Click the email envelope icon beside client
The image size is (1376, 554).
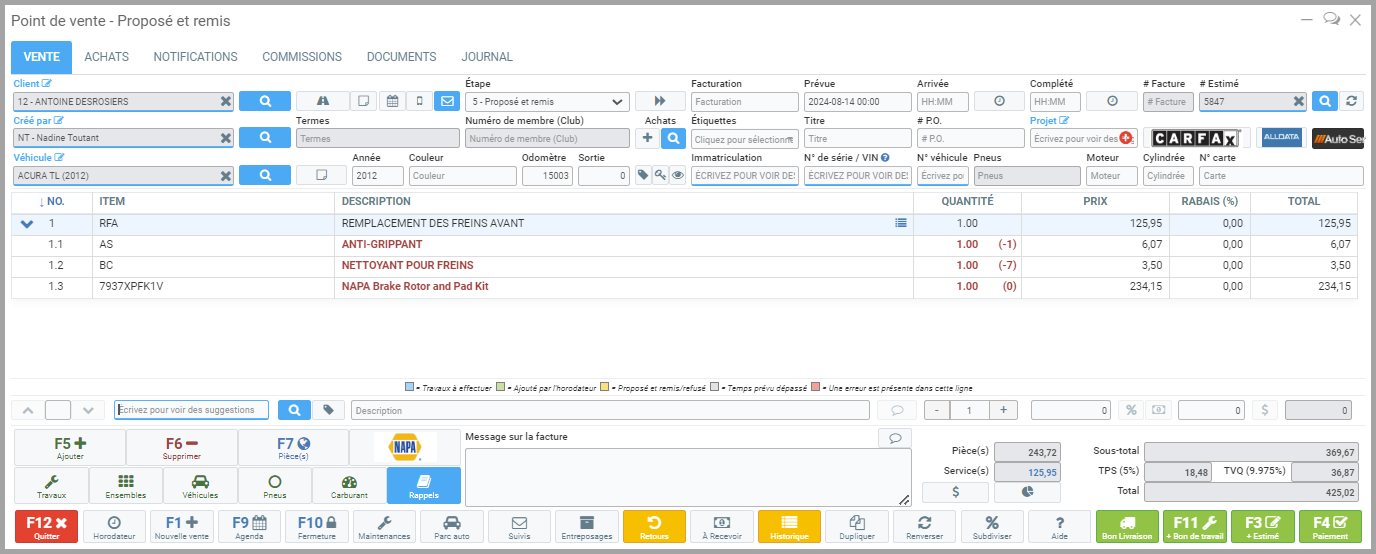[x=447, y=101]
